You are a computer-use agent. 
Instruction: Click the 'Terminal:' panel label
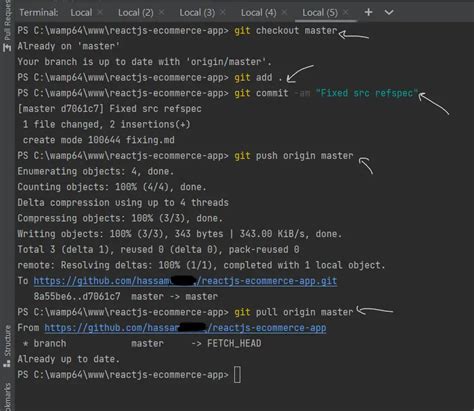pos(39,13)
